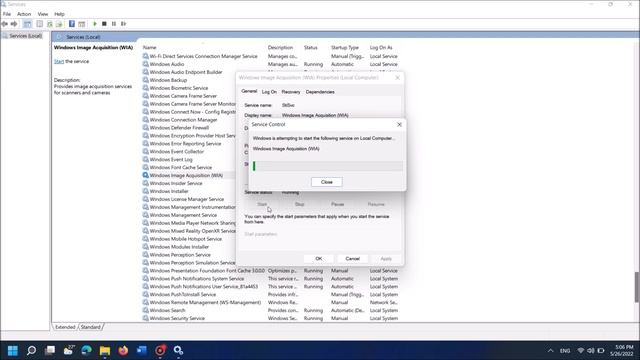Click the Task View icon on the taskbar
Image resolution: width=640 pixels, height=360 pixels.
click(50, 351)
